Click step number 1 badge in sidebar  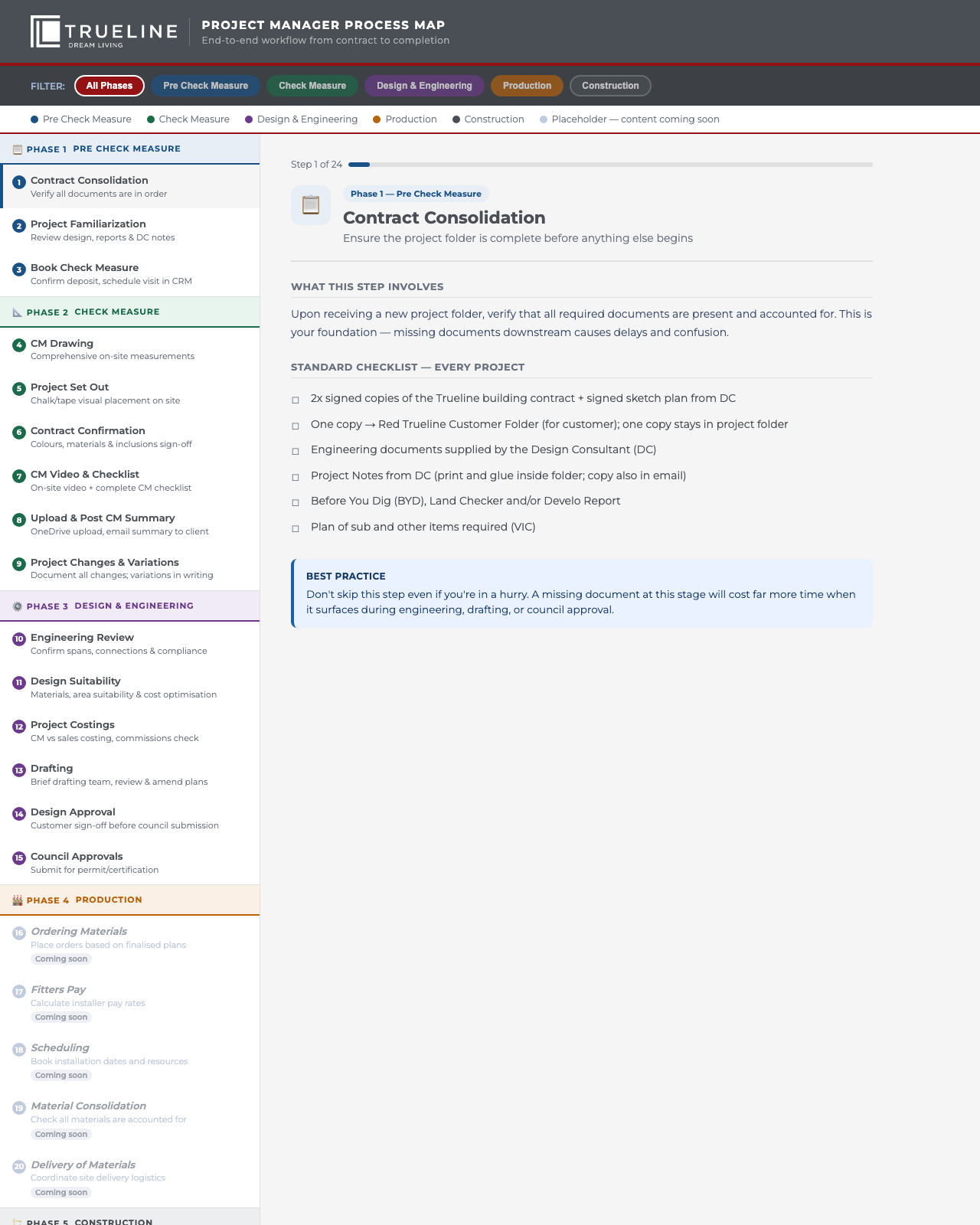tap(19, 182)
